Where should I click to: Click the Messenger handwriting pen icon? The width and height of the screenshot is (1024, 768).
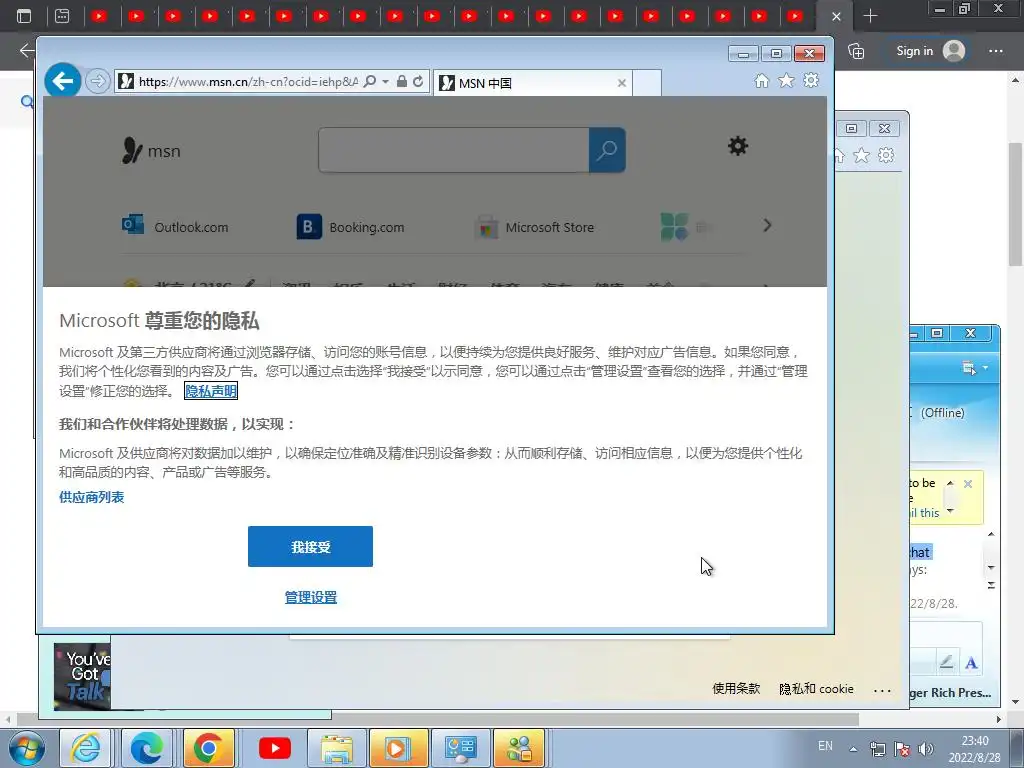point(946,662)
